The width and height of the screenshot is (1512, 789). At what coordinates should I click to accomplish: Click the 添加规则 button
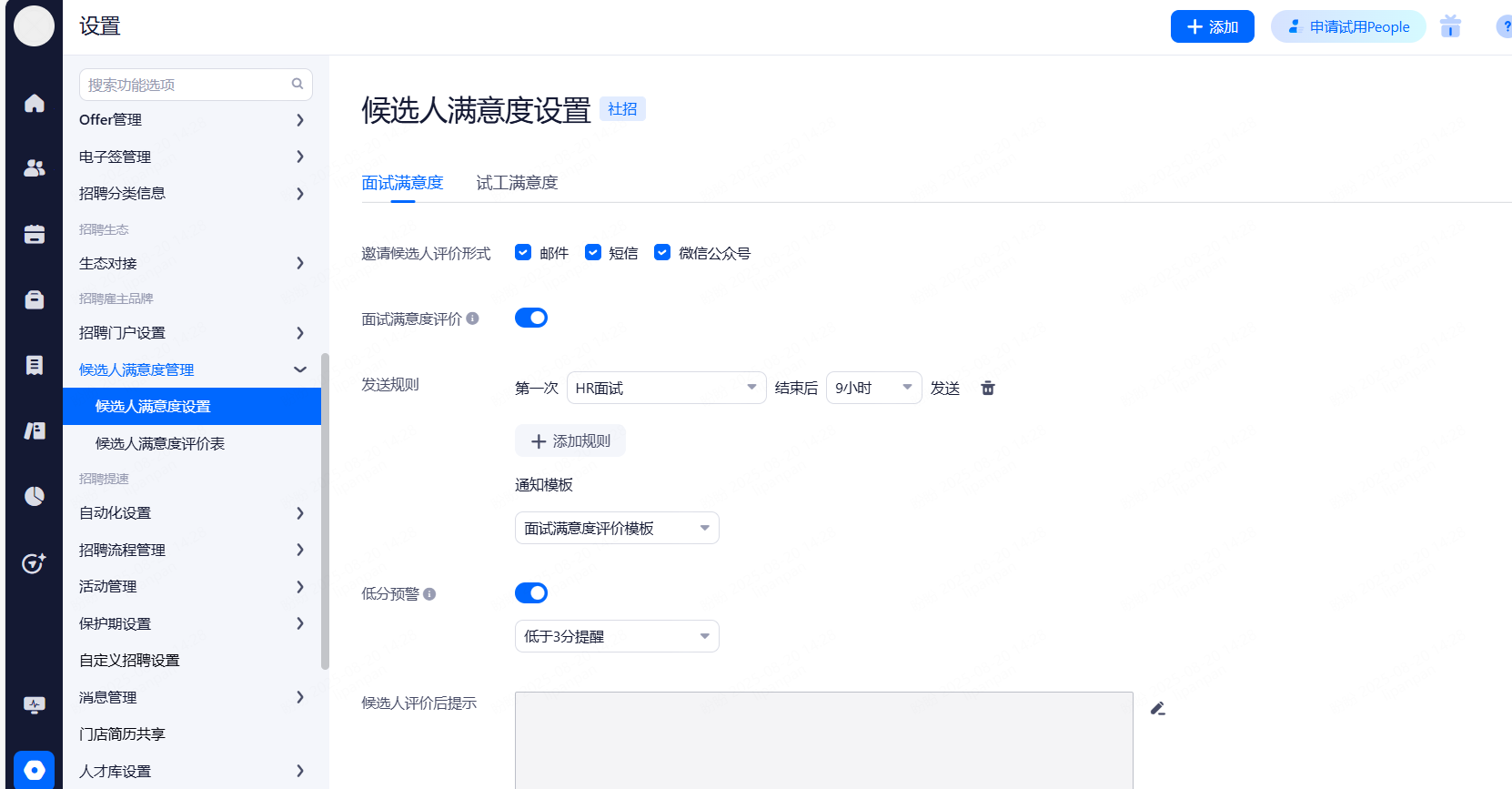570,441
